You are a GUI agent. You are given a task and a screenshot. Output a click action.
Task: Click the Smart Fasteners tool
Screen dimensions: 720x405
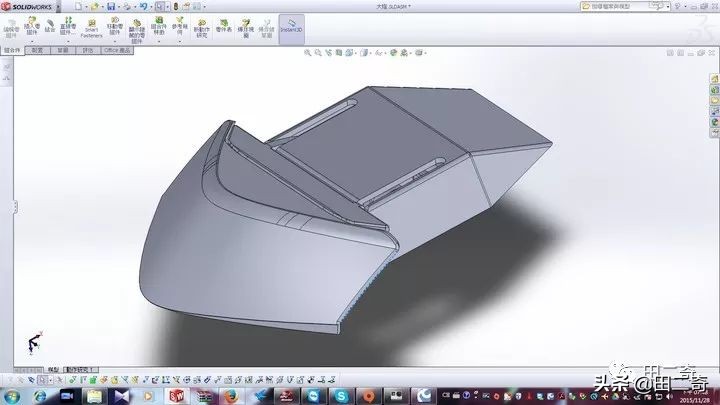pyautogui.click(x=91, y=29)
